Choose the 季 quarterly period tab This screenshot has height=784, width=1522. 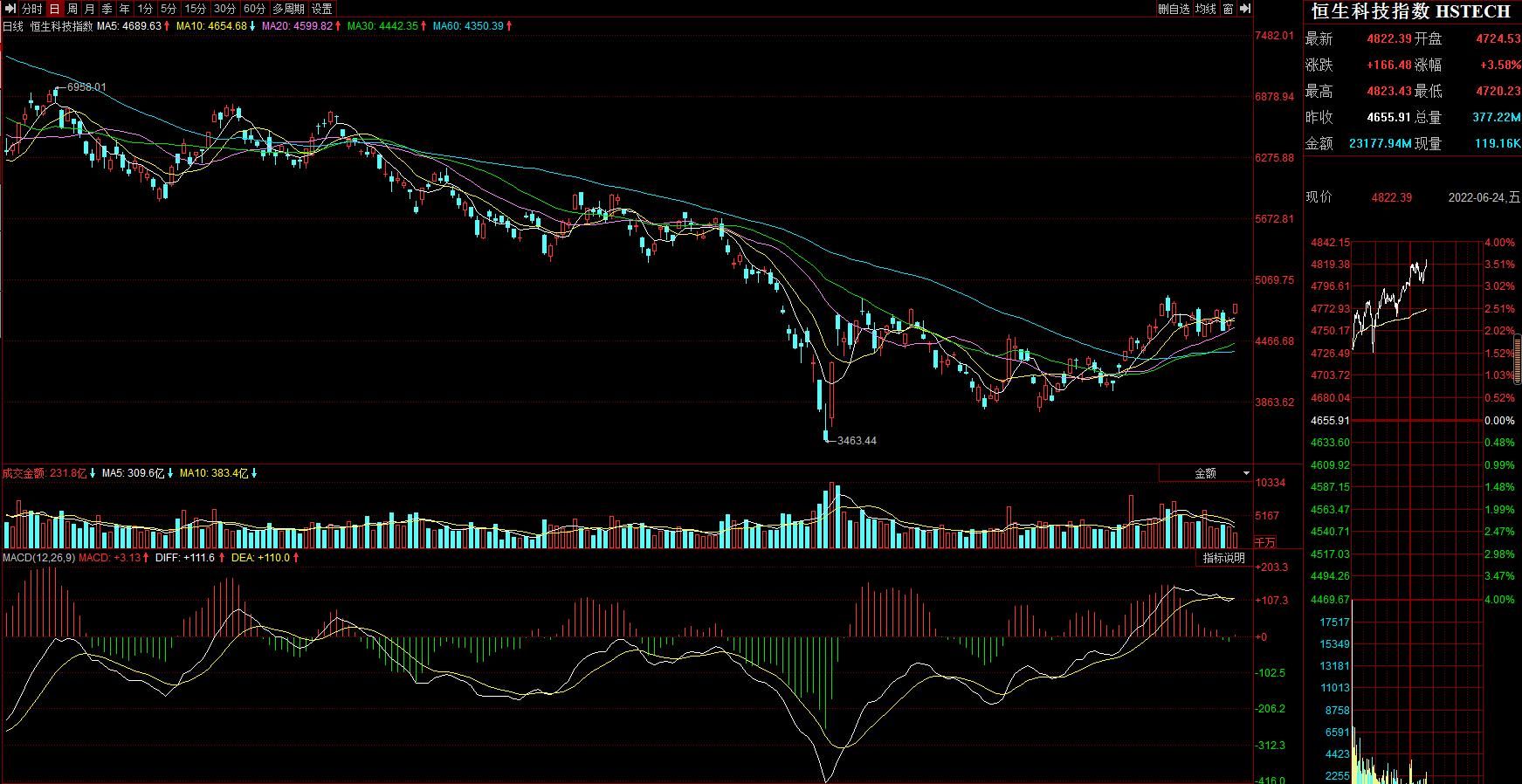pyautogui.click(x=107, y=9)
